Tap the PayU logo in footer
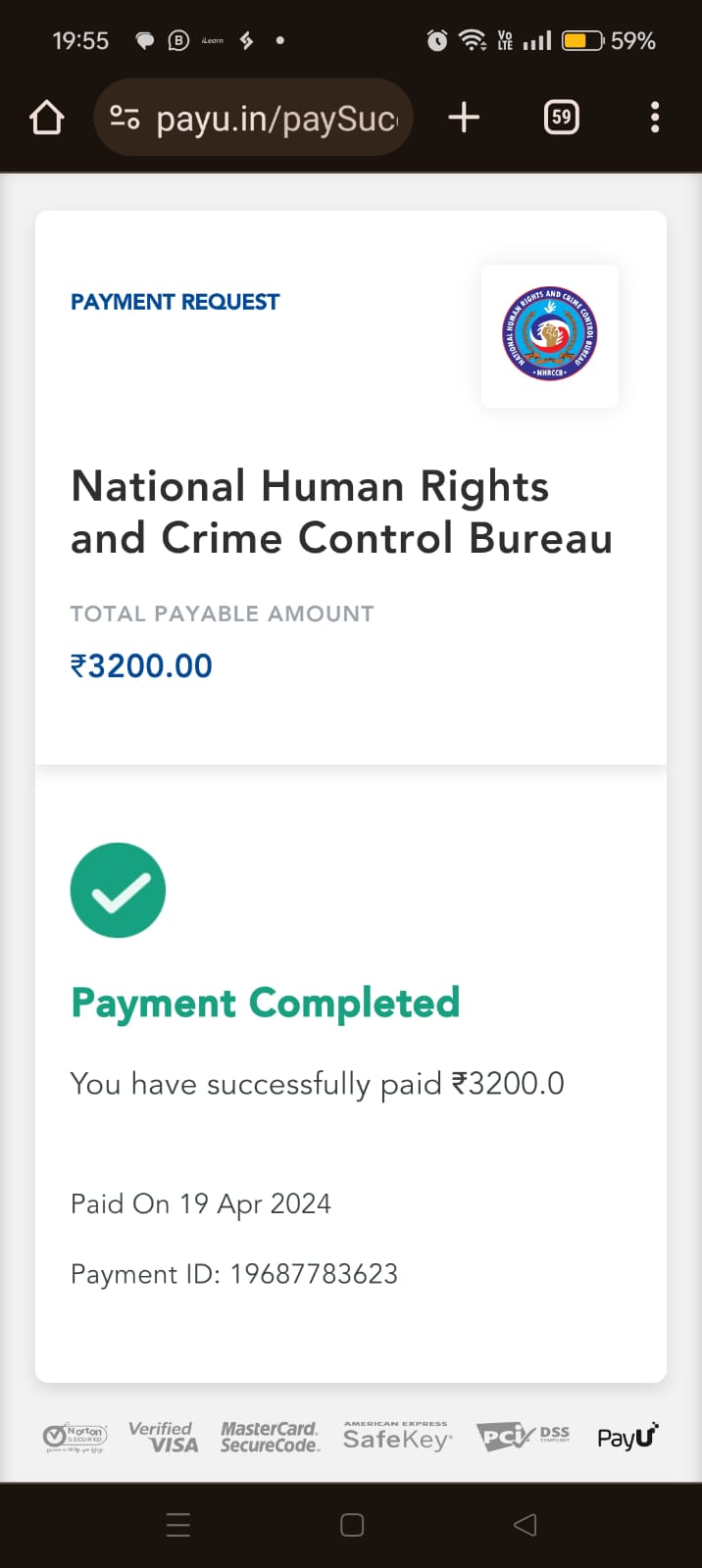This screenshot has height=1568, width=702. pos(627,1437)
